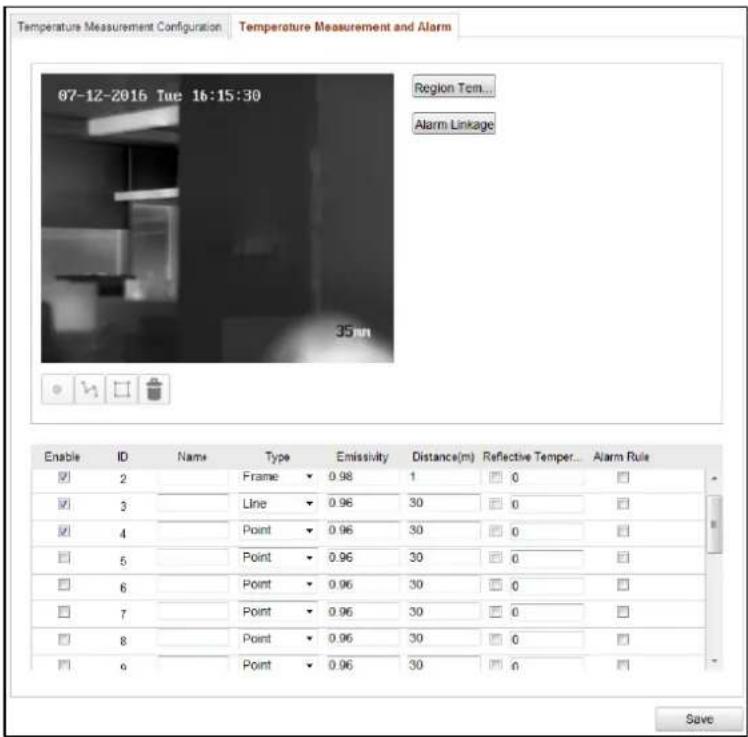The width and height of the screenshot is (748, 737).
Task: Click Name field for ID 3
Action: click(193, 503)
